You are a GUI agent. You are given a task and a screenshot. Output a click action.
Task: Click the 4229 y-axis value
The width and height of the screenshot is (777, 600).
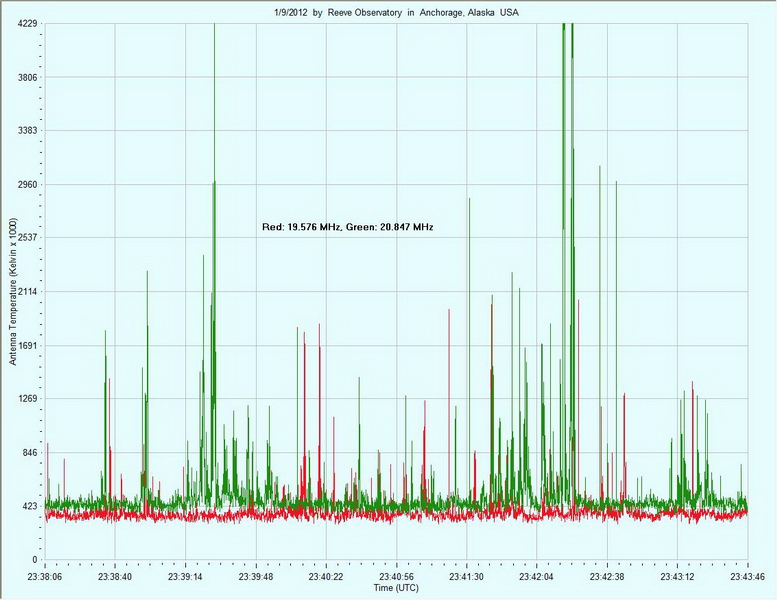click(27, 23)
